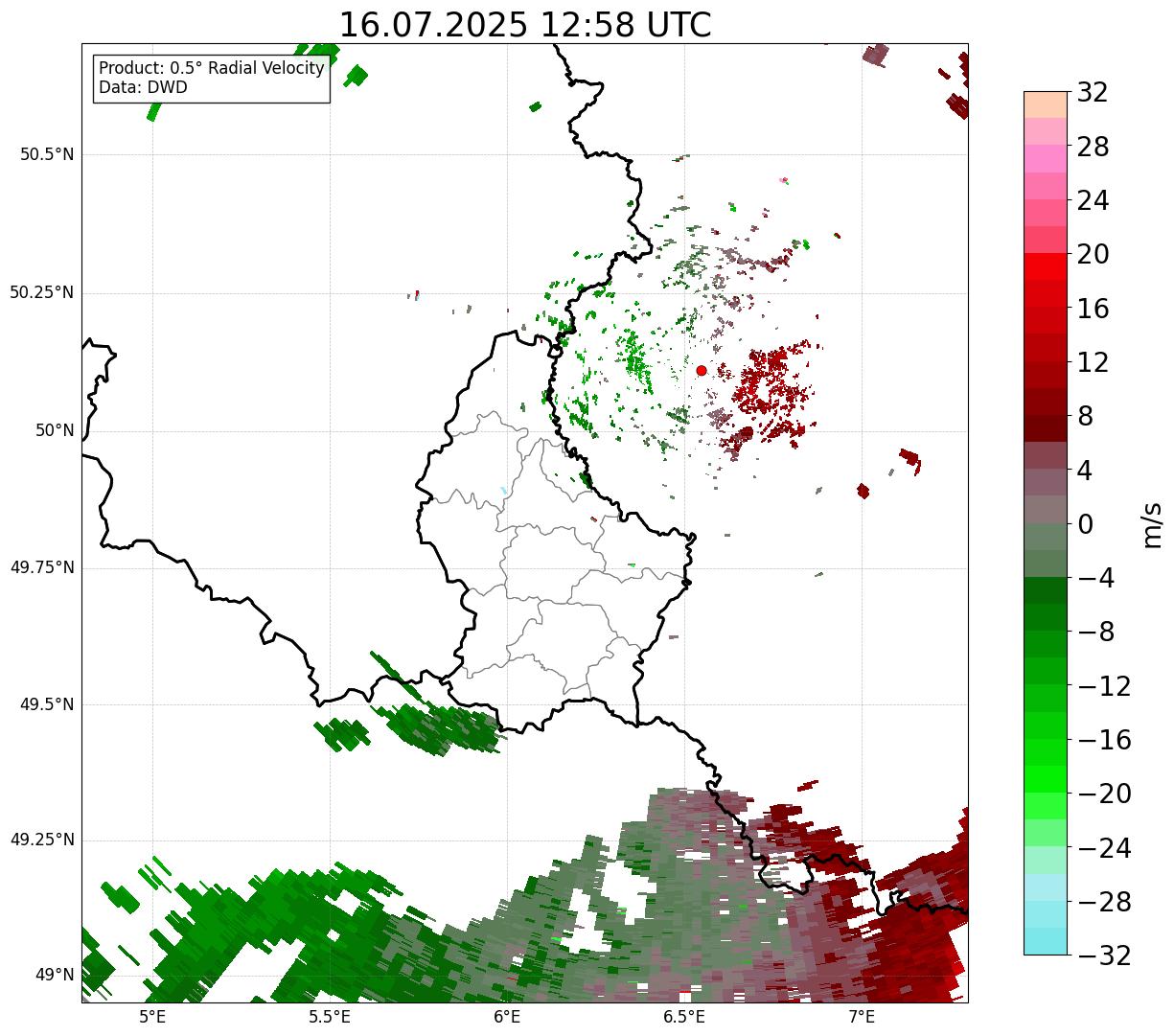Click the colorbar tick label 28
This screenshot has height=1036, width=1174.
1093,147
